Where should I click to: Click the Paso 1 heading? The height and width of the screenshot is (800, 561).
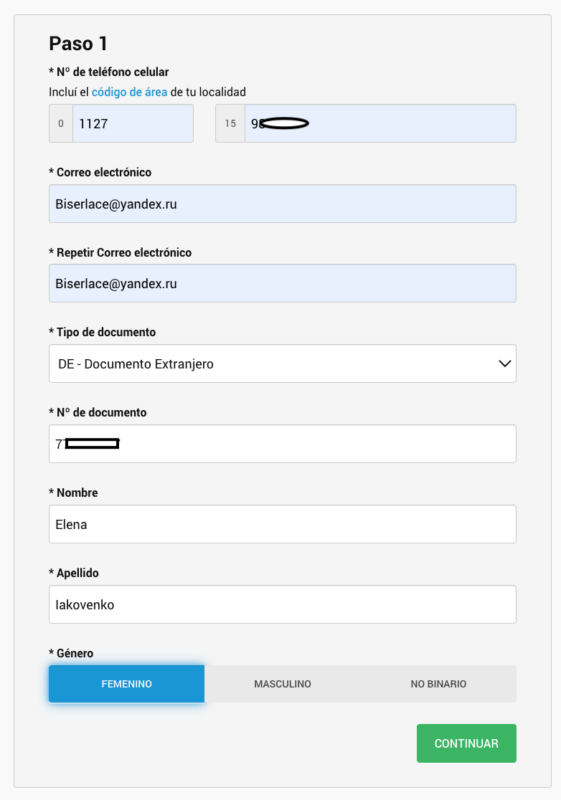78,43
